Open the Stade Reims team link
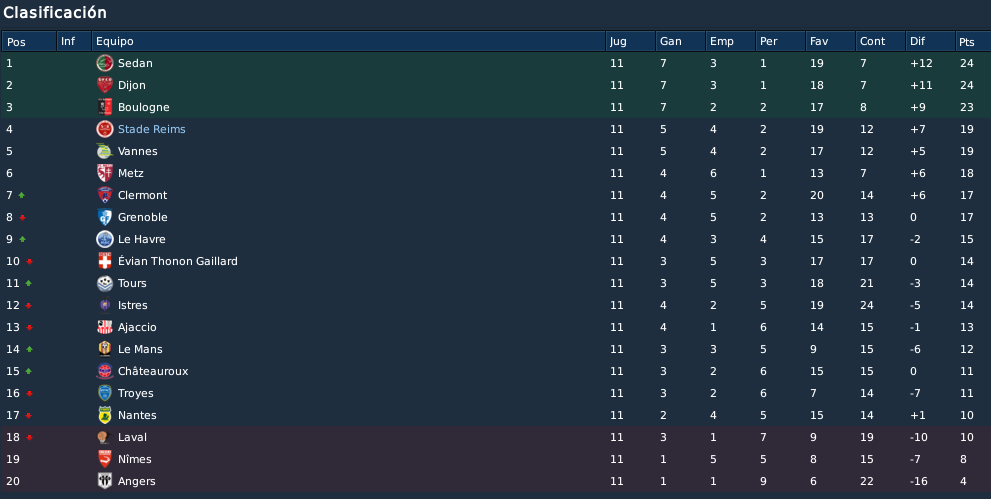Viewport: 991px width, 499px height. [152, 129]
